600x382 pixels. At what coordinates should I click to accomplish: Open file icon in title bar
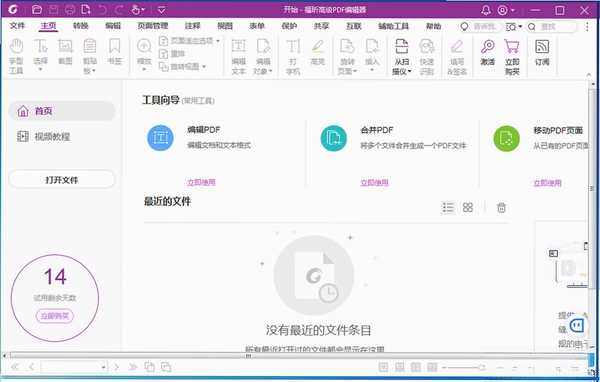tap(37, 9)
